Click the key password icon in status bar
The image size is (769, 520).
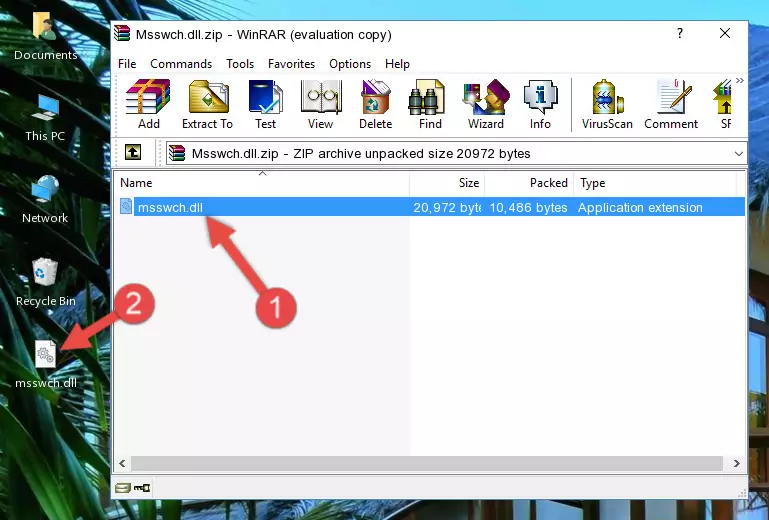pos(142,488)
